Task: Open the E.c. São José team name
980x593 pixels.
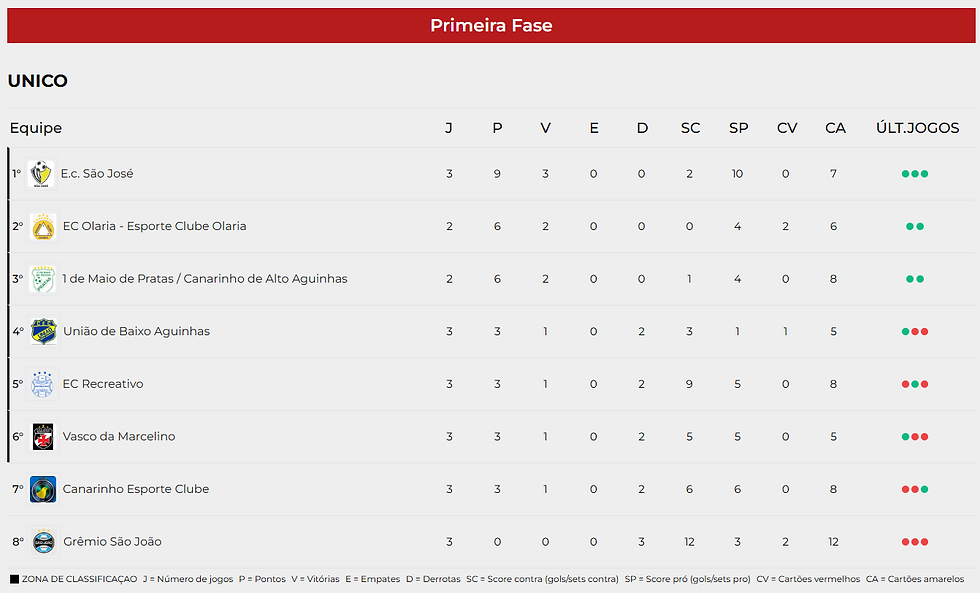Action: (x=97, y=174)
